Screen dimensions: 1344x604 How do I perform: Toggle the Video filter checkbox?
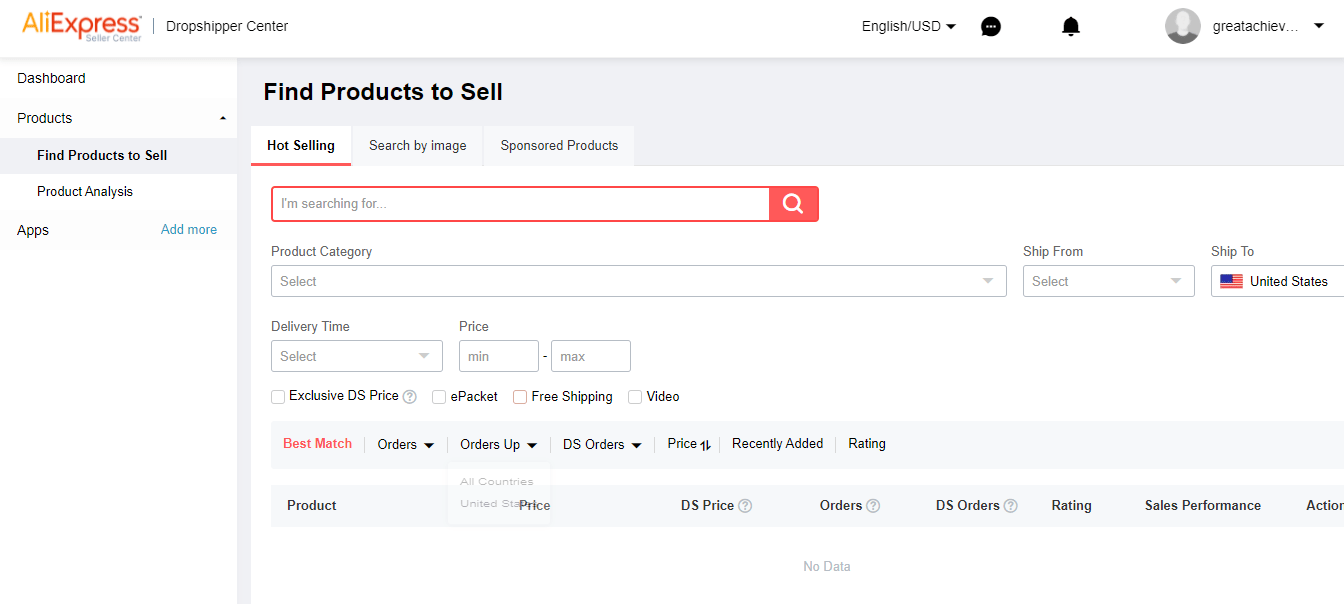point(635,397)
